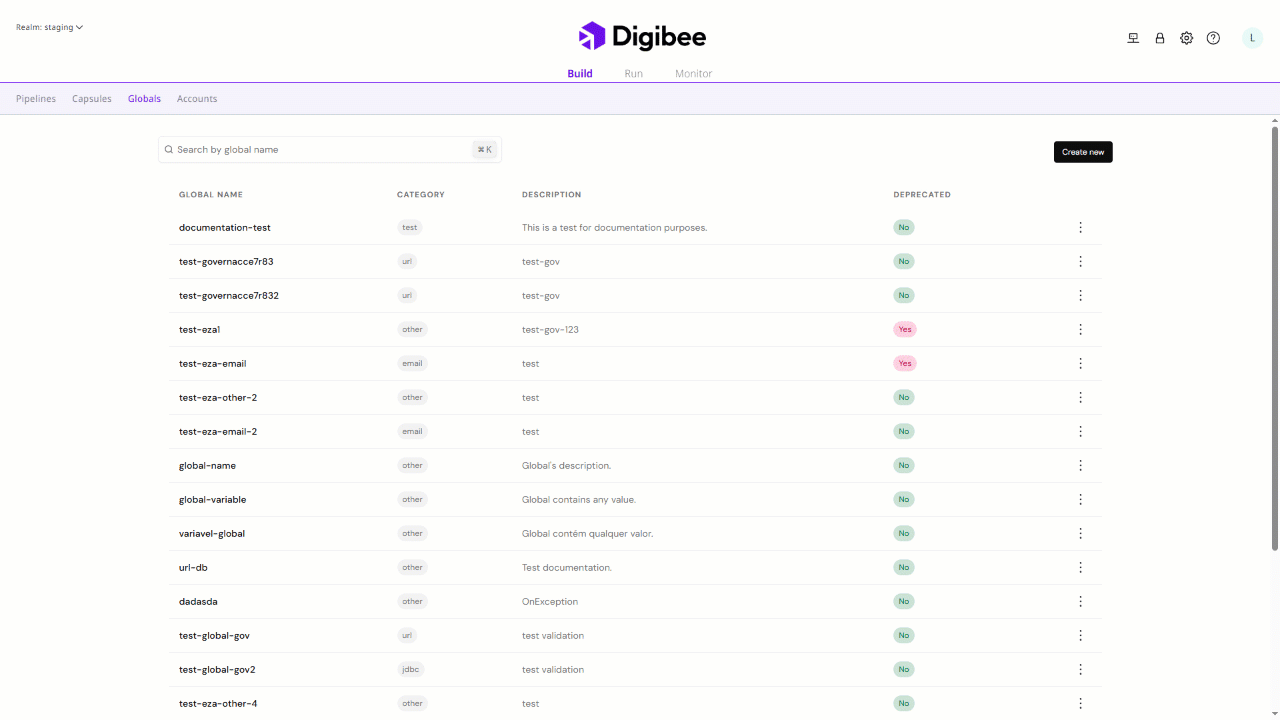Click the search magnifier icon
This screenshot has height=720, width=1280.
tap(169, 150)
